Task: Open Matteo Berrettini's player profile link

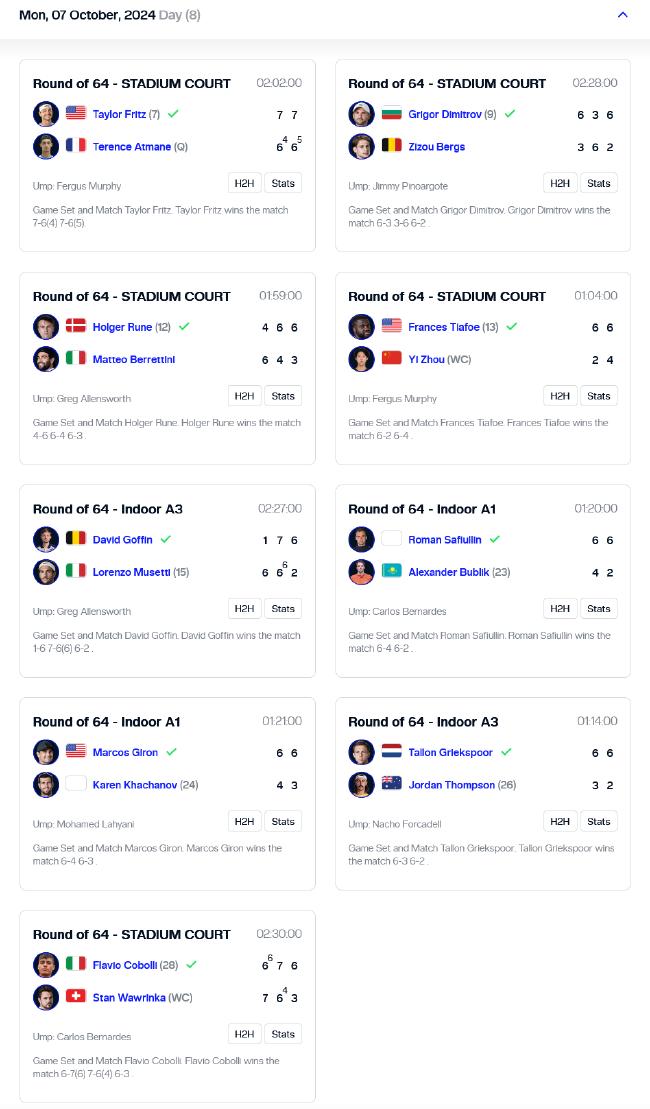Action: pyautogui.click(x=134, y=359)
